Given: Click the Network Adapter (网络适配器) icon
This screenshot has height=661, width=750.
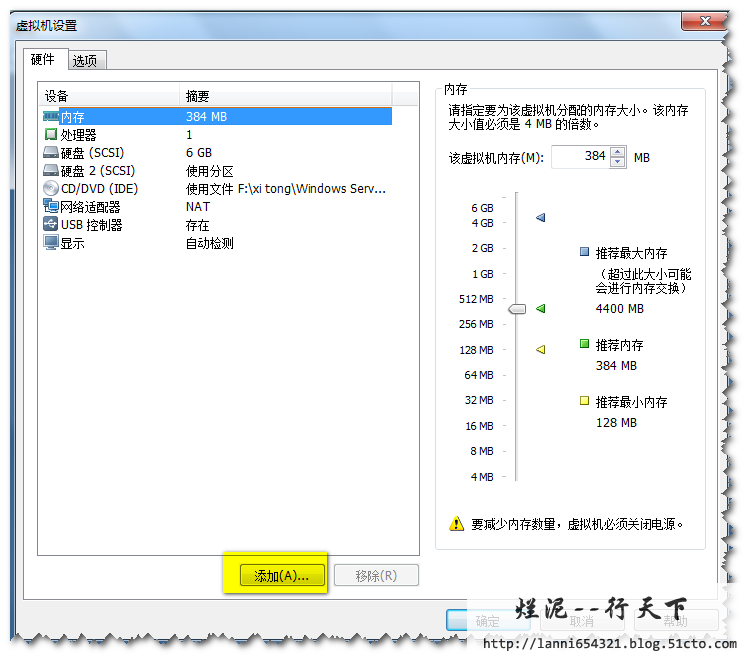Looking at the screenshot, I should 51,207.
